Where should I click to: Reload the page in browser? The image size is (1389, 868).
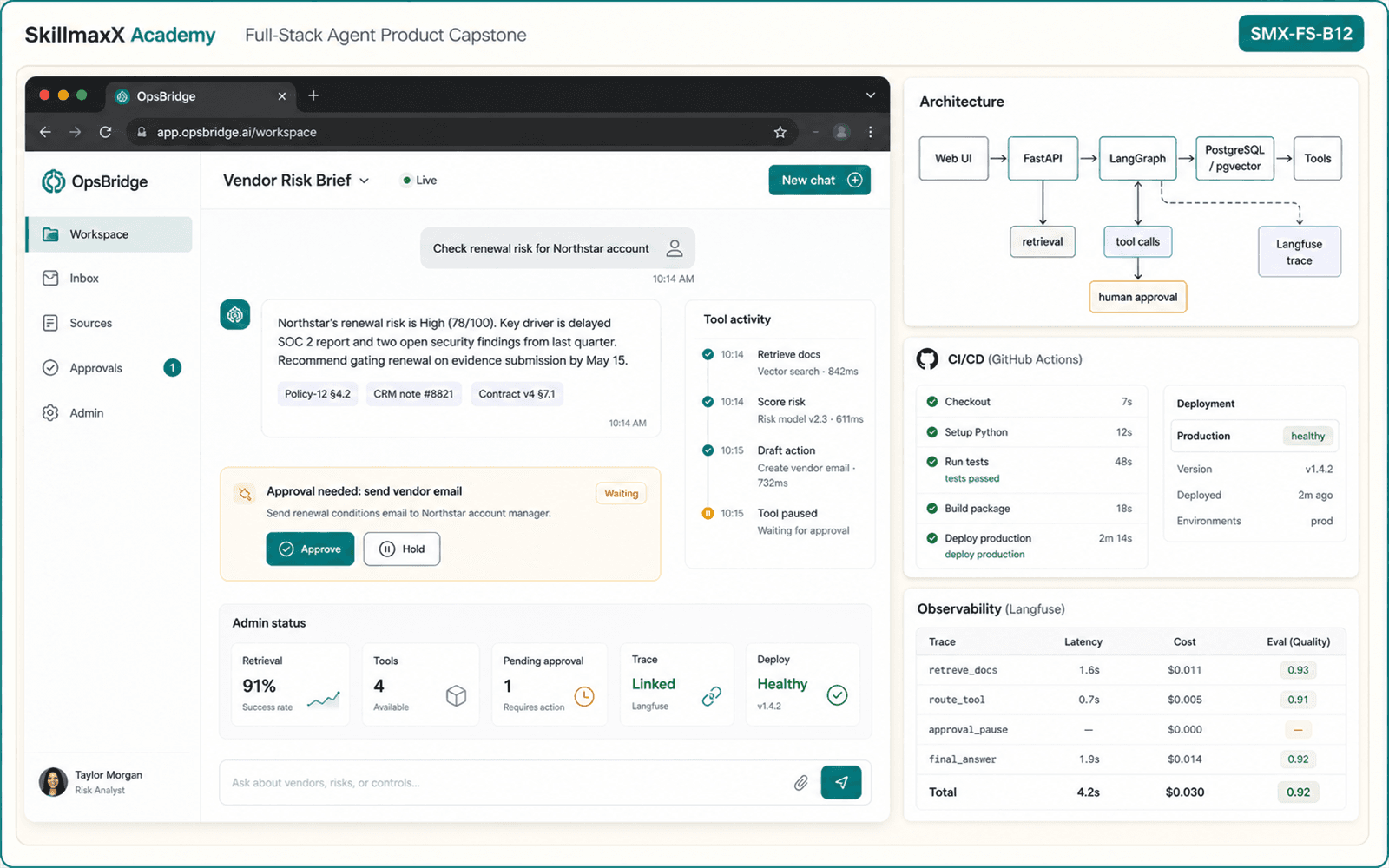point(105,132)
